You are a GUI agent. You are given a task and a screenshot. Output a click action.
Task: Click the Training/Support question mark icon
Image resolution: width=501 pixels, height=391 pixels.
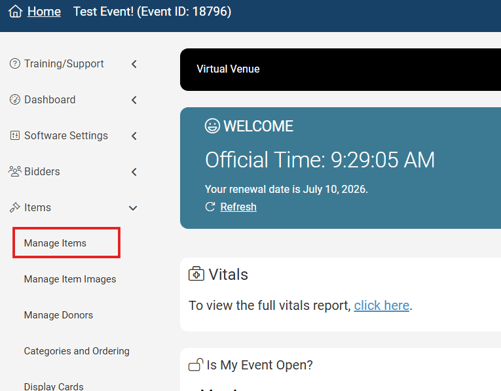tap(15, 63)
